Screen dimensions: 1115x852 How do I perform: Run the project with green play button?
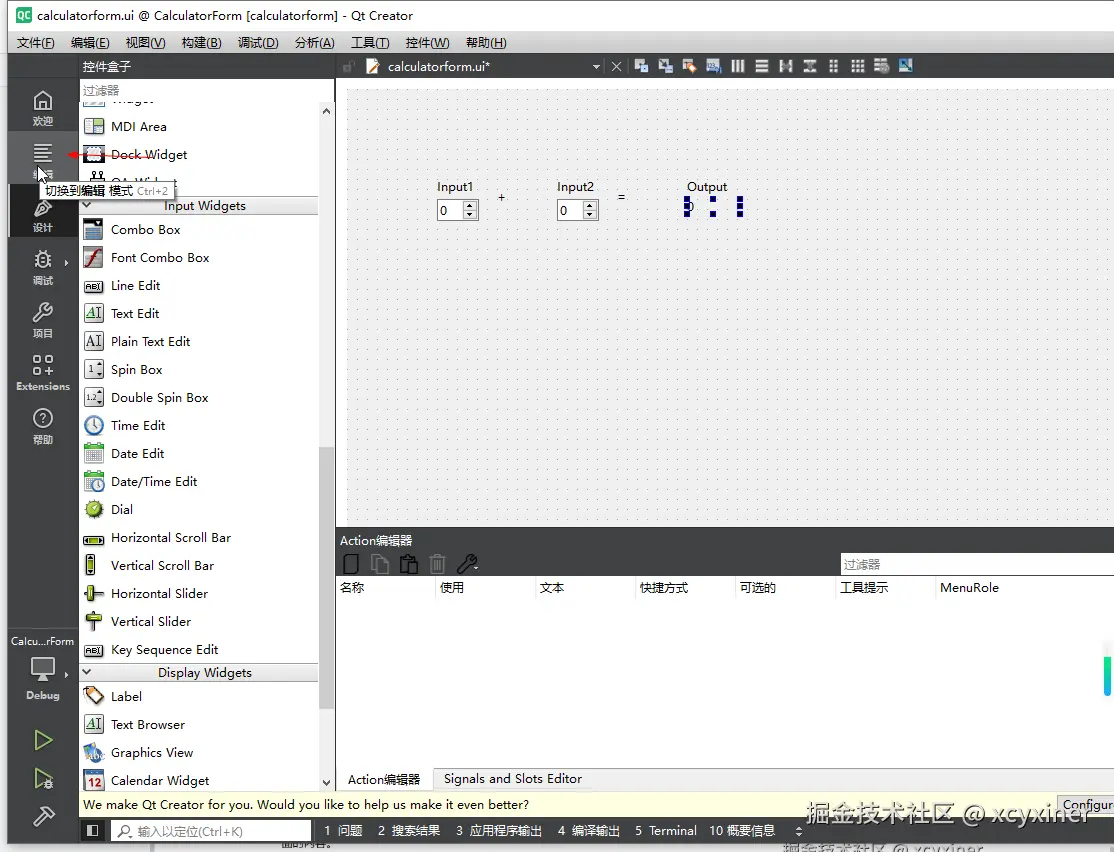pyautogui.click(x=43, y=740)
